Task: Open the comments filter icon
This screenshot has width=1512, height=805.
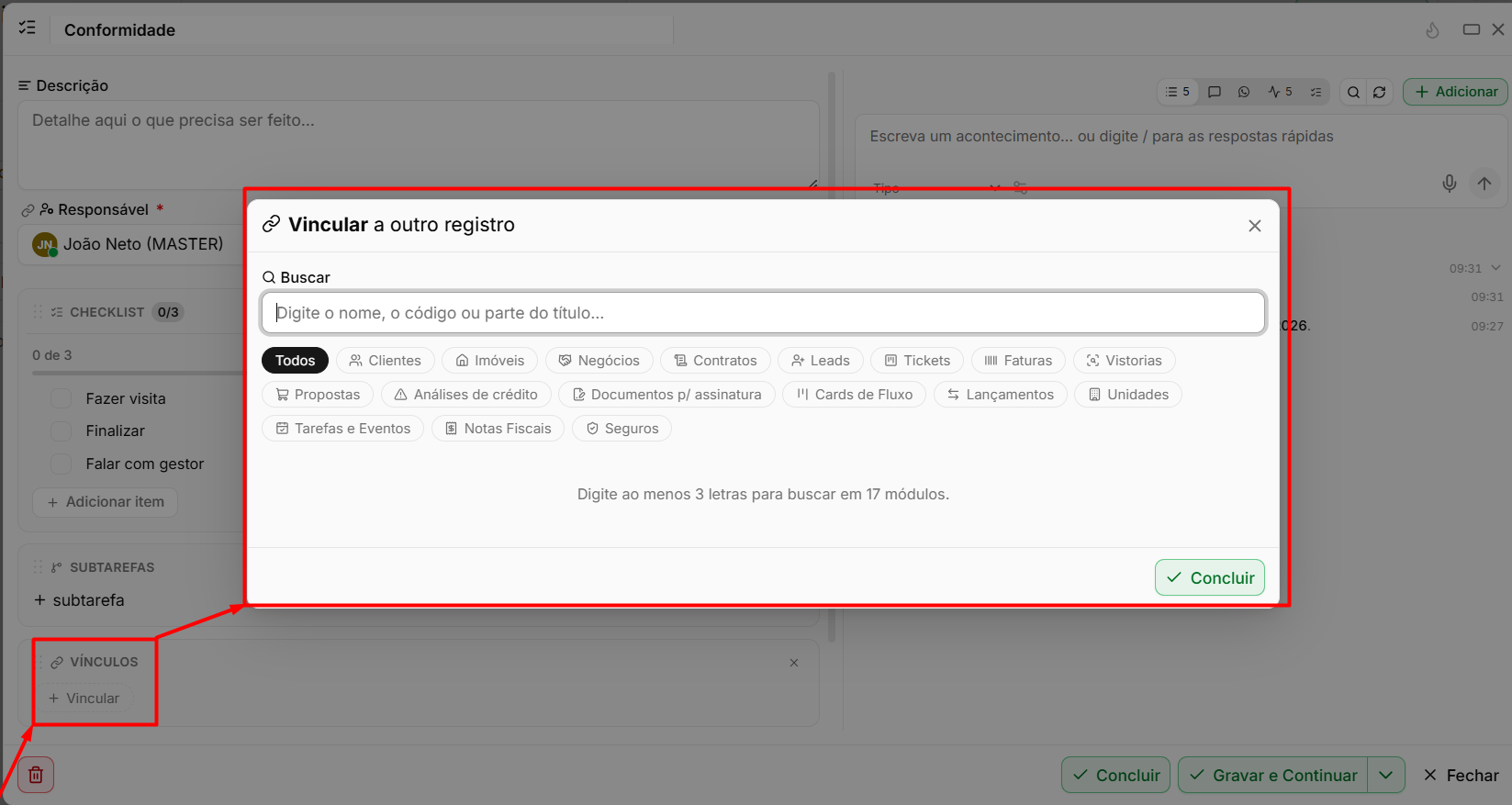Action: 1215,92
